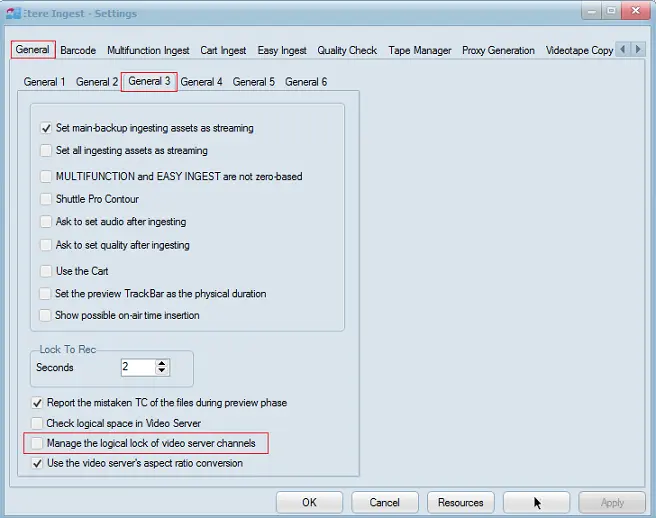This screenshot has height=518, width=656.
Task: Click inside the Seconds input field
Action: point(137,368)
